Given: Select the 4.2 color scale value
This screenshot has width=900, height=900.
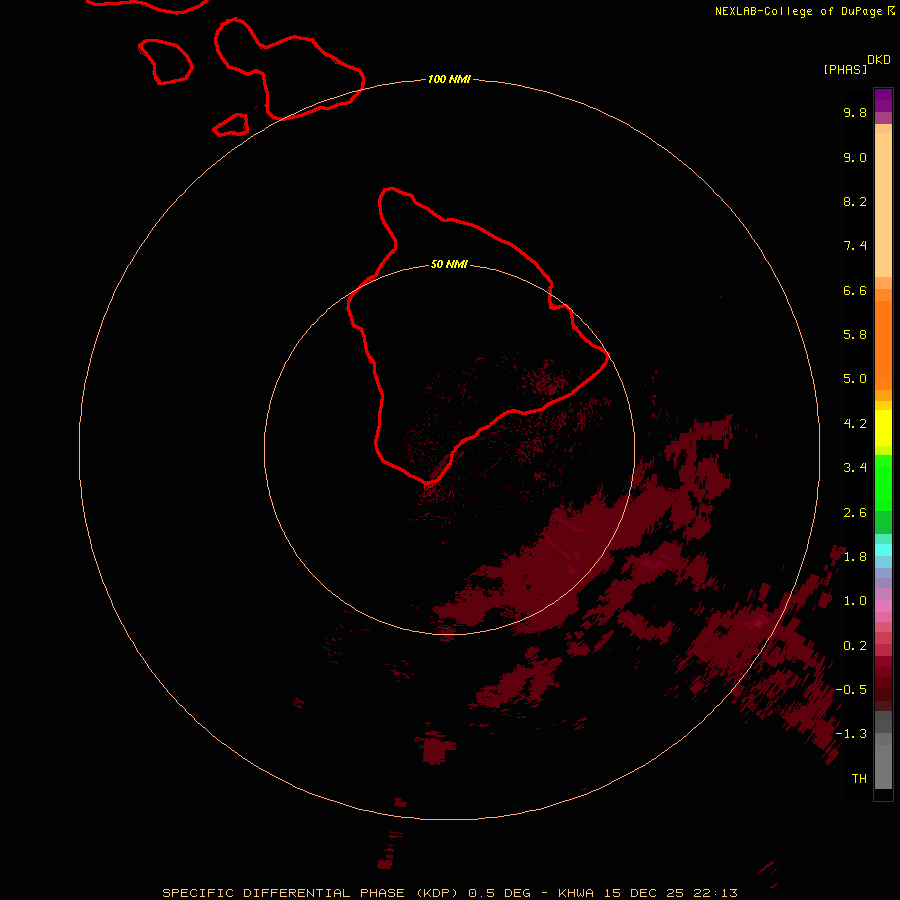Looking at the screenshot, I should [855, 424].
